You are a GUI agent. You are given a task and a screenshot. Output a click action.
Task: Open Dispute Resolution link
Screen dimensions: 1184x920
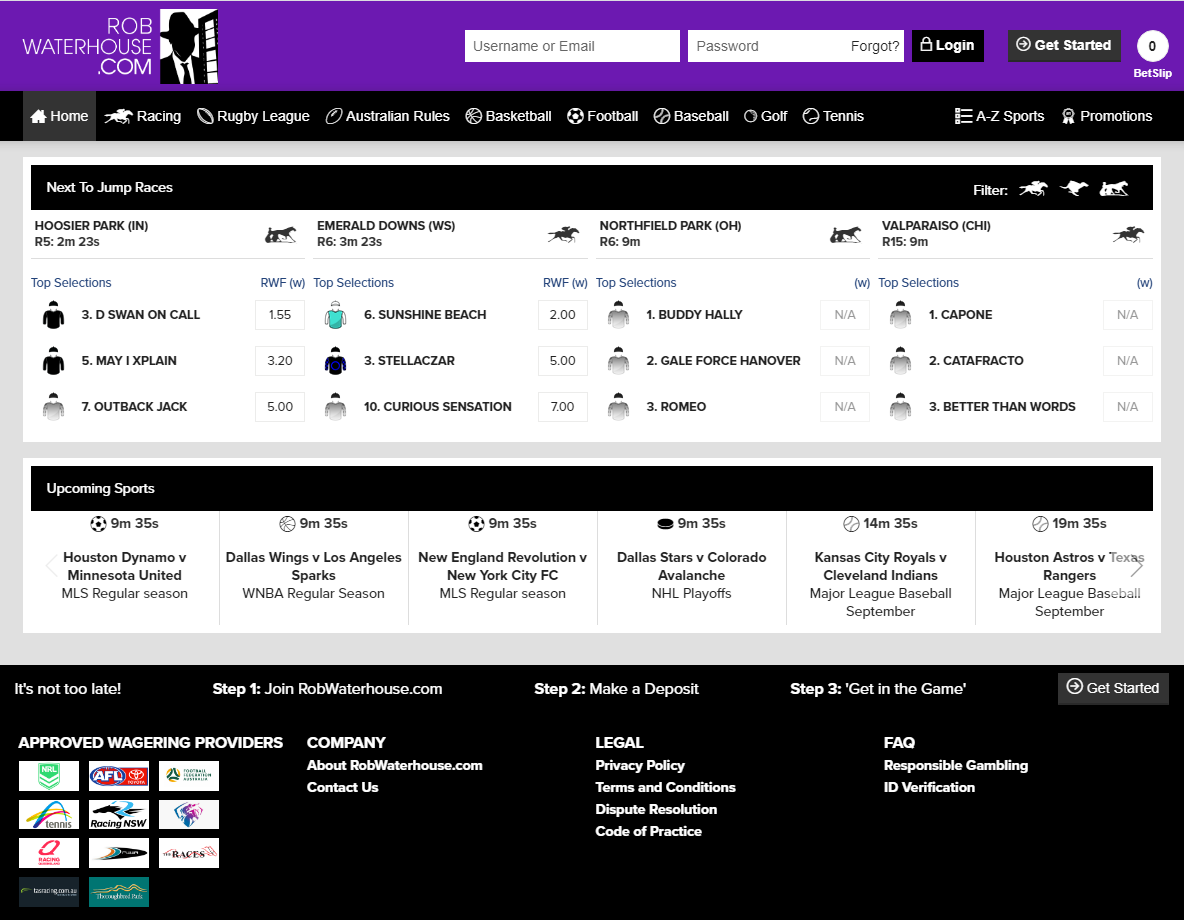coord(656,809)
